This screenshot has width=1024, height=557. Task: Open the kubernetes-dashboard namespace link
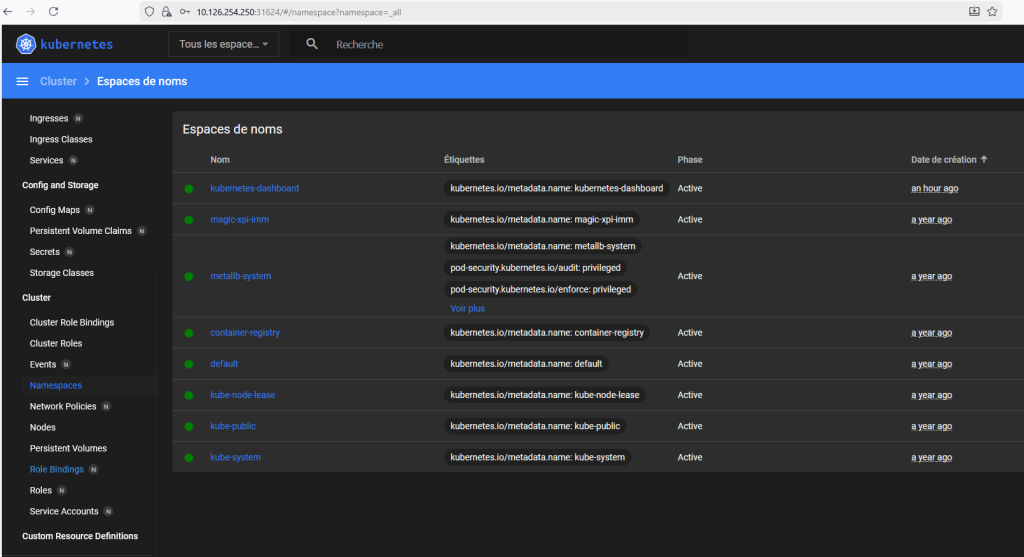coord(254,188)
